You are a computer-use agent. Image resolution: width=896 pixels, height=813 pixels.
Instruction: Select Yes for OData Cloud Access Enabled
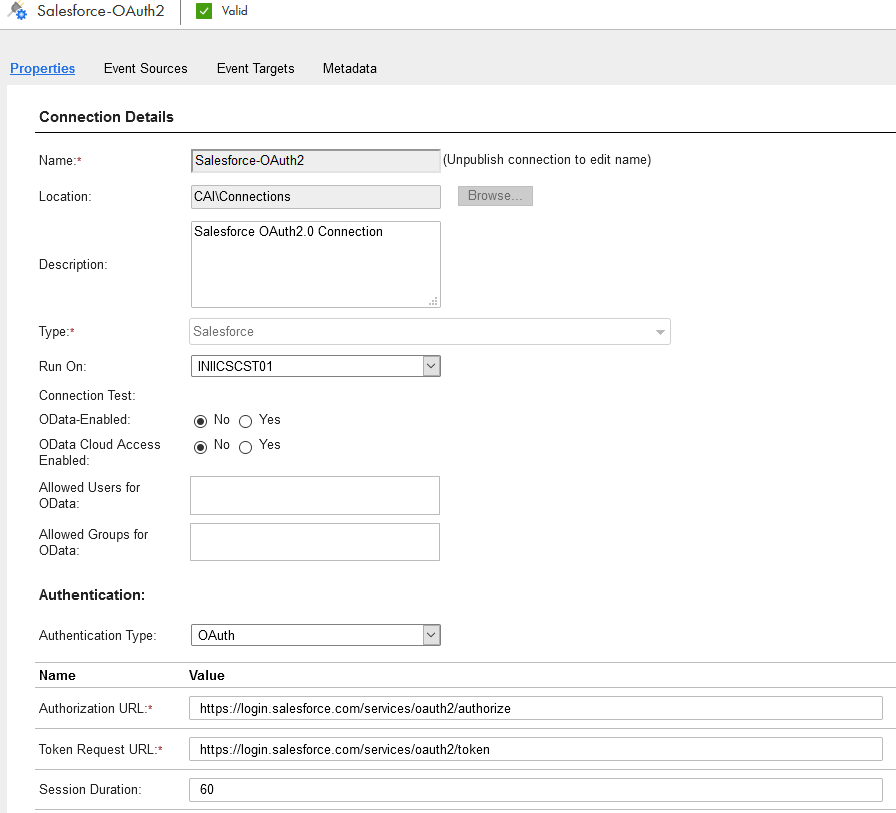245,447
